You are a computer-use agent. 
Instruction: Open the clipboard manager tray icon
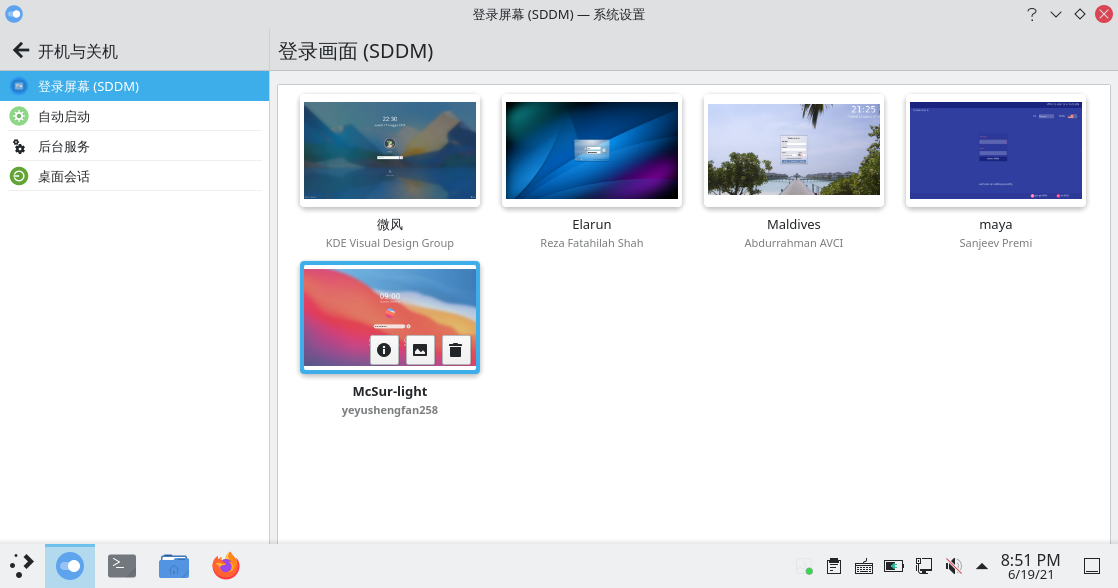pos(834,565)
